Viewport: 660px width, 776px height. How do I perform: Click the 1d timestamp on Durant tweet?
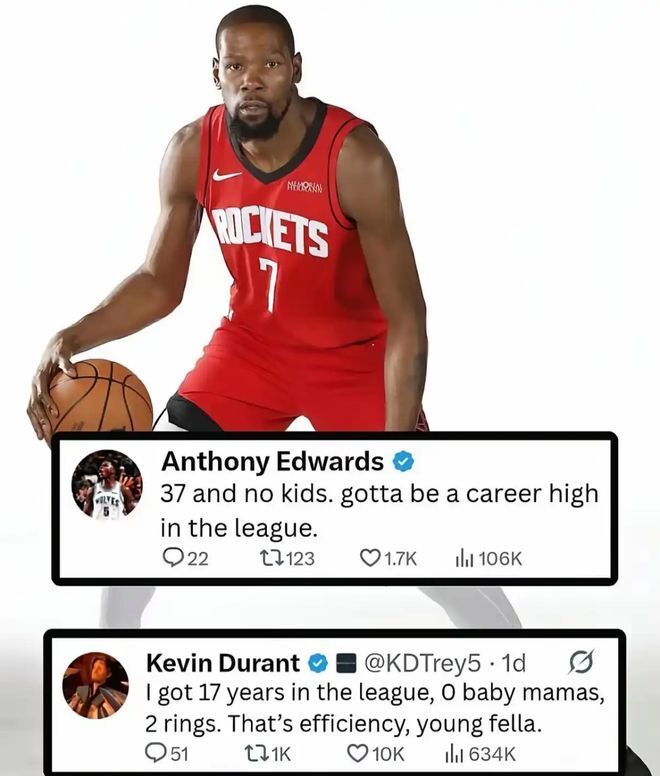(514, 663)
